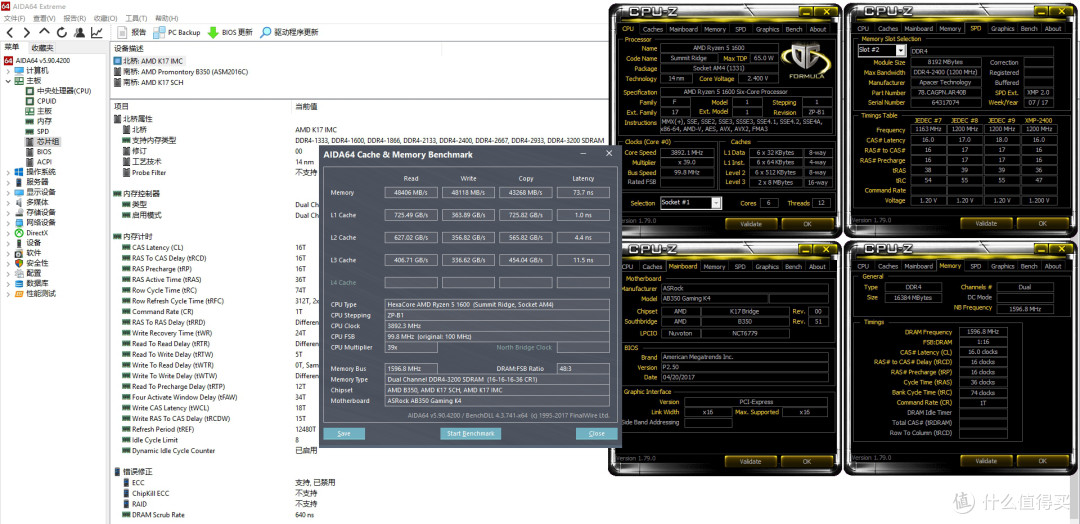Screen dimensions: 1080x524
Task: Collapse the 主板 motherboard node
Action: tap(8, 81)
